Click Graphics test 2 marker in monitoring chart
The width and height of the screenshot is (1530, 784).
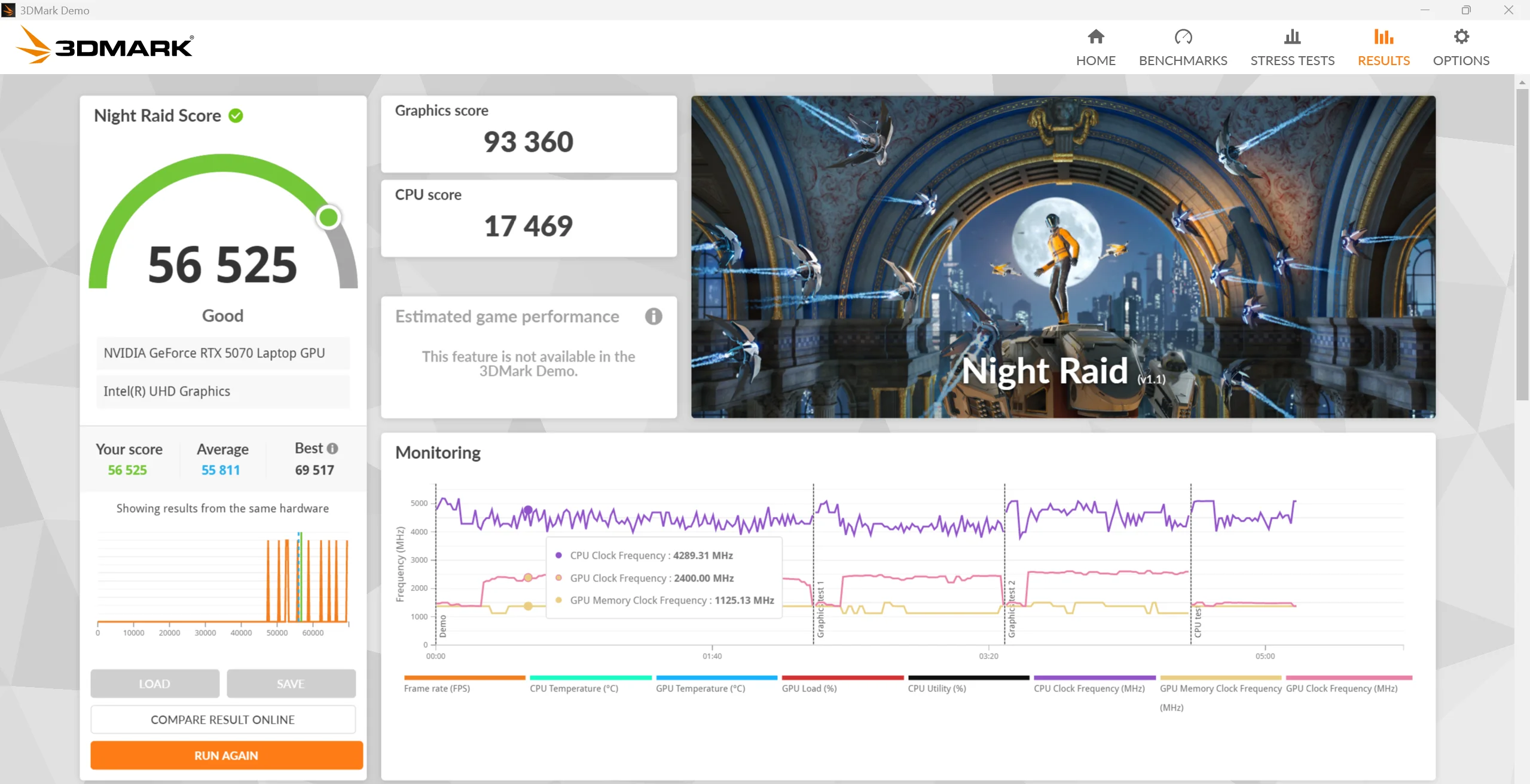click(1011, 608)
